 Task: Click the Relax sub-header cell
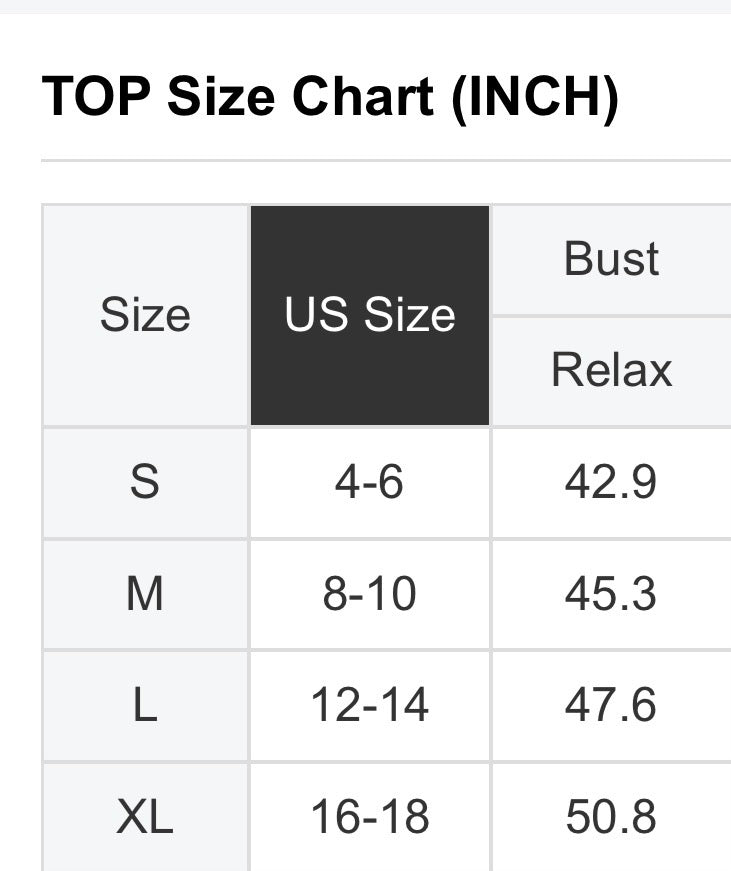tap(611, 370)
